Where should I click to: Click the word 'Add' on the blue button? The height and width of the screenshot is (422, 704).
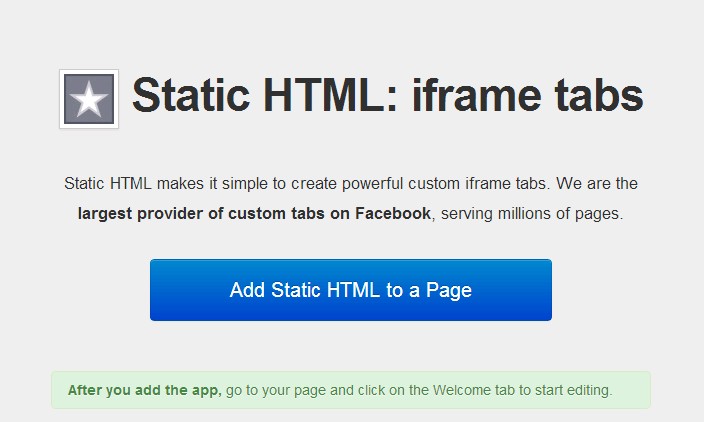246,291
